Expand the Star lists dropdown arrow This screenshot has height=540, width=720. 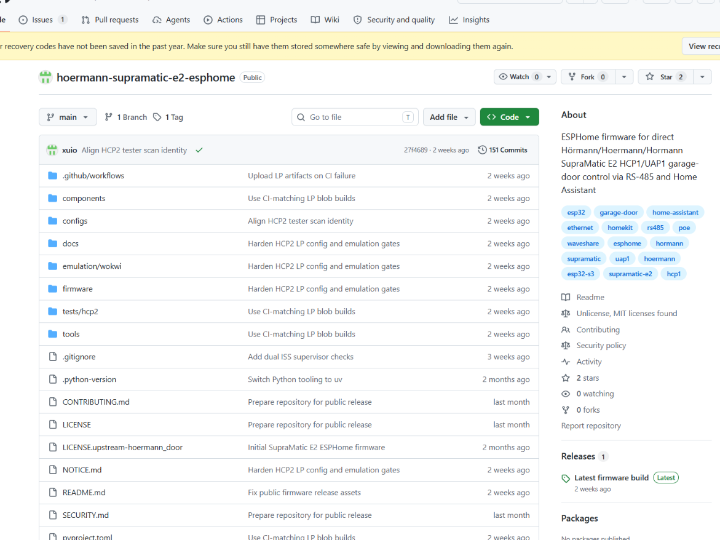[x=702, y=77]
